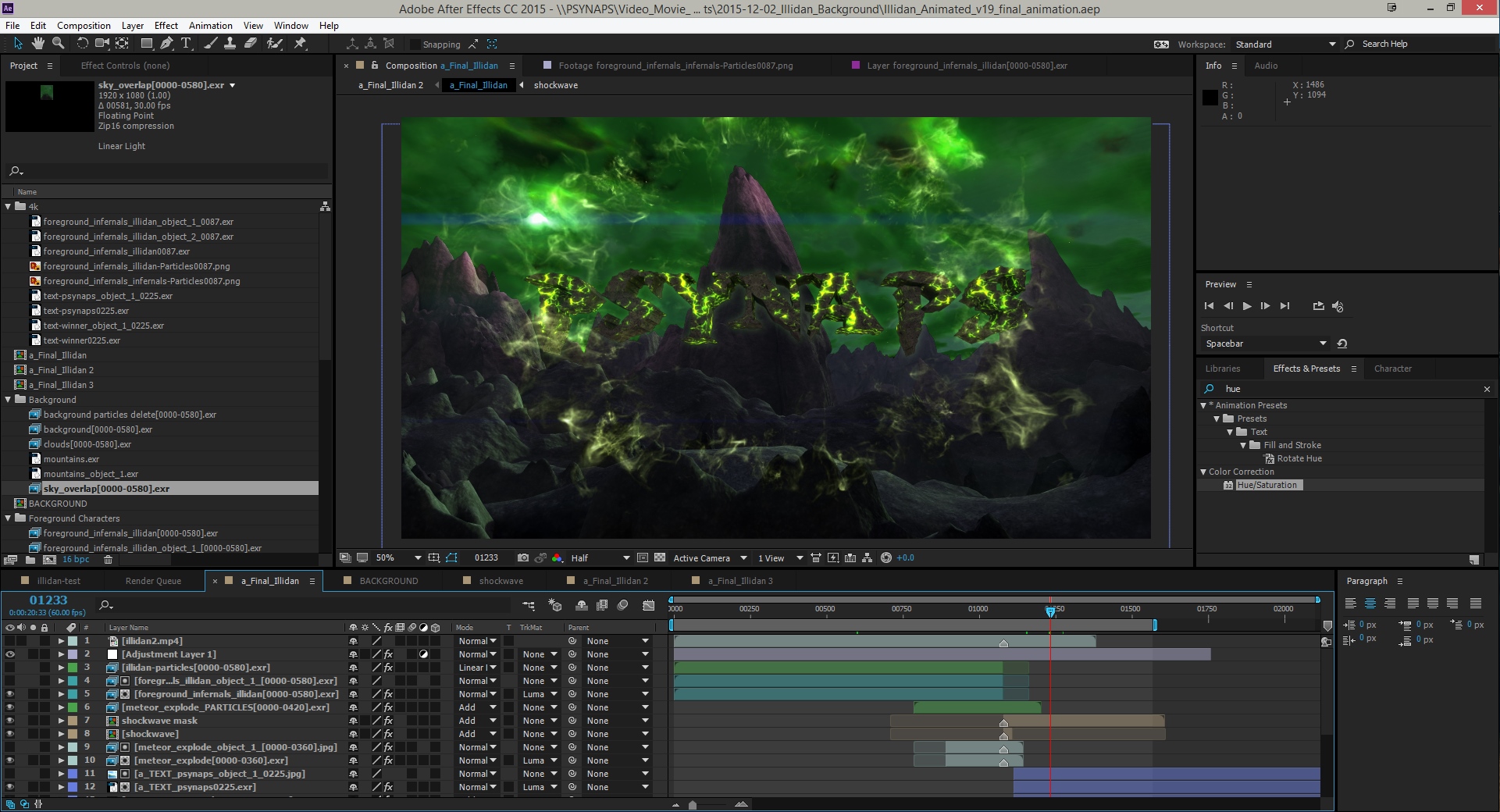The height and width of the screenshot is (812, 1500).
Task: Clear the hue search in Effects & Presets
Action: [x=1487, y=389]
